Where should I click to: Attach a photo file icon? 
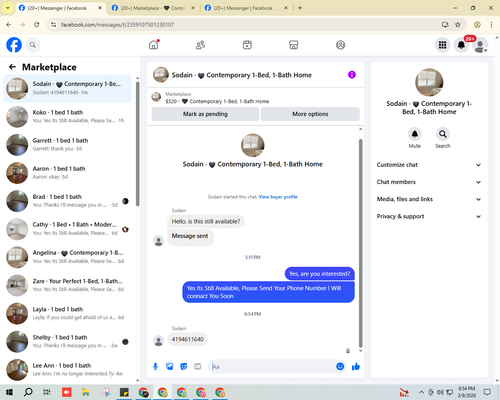(x=170, y=367)
